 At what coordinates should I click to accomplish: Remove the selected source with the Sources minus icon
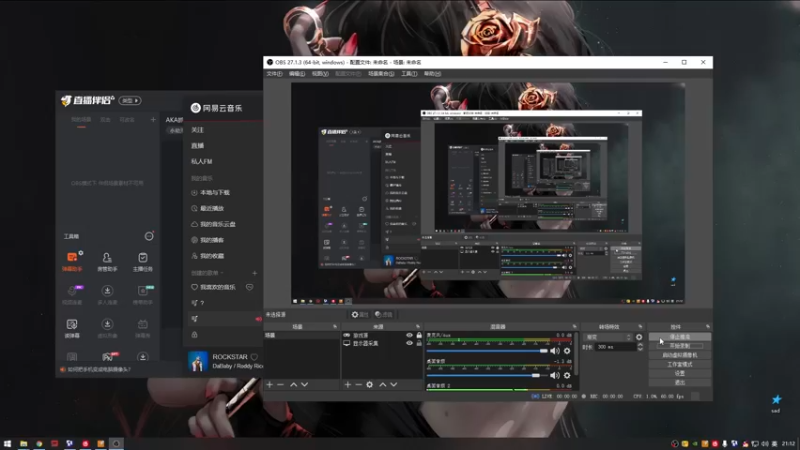pyautogui.click(x=358, y=384)
